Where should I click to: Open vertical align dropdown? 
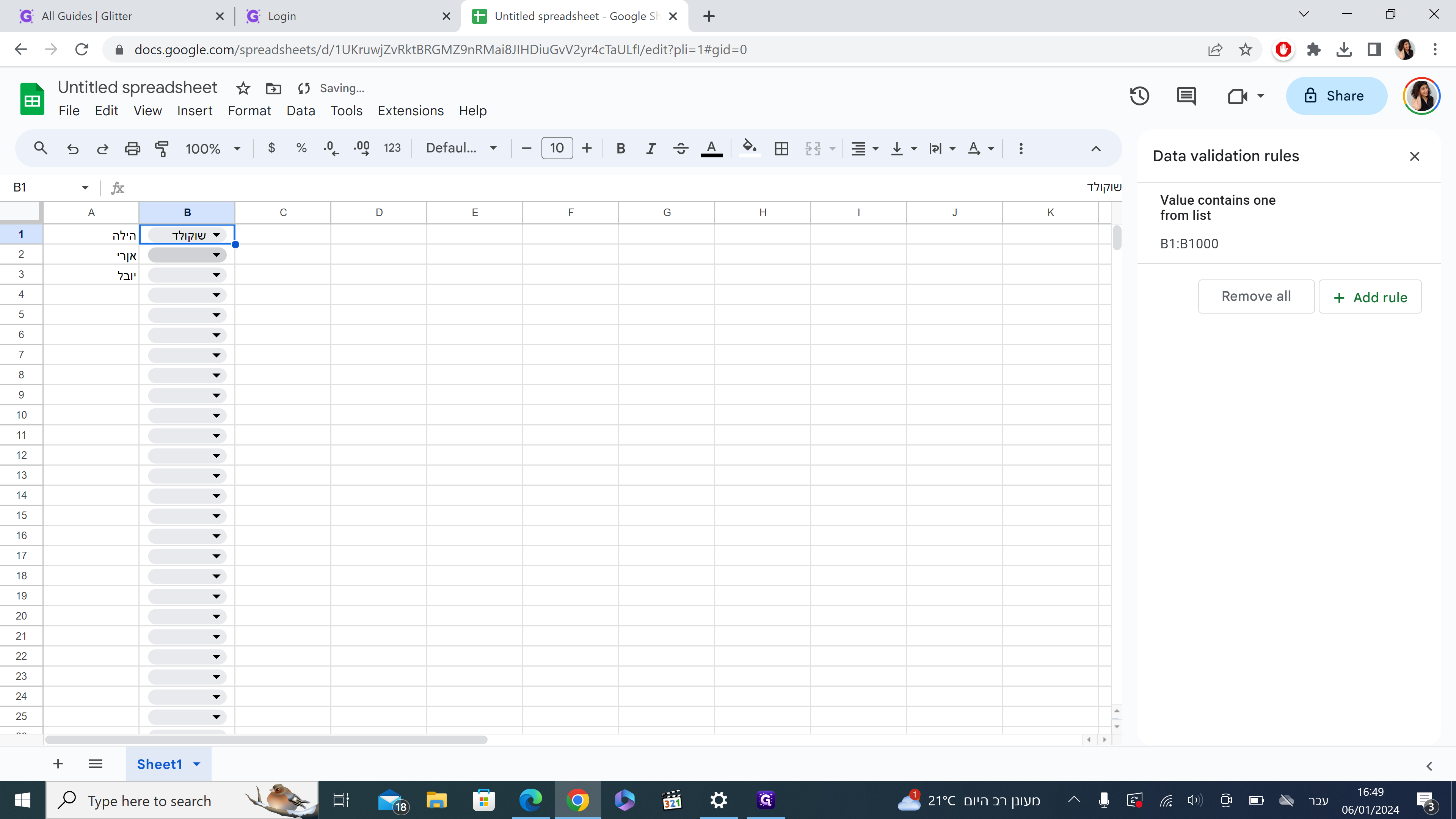903,148
